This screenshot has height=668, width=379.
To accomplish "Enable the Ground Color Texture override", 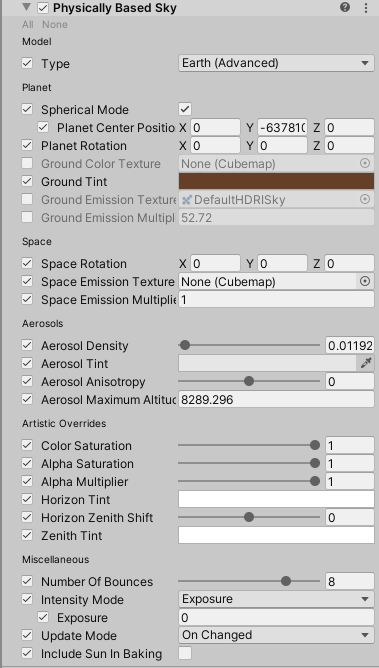I will coord(27,163).
